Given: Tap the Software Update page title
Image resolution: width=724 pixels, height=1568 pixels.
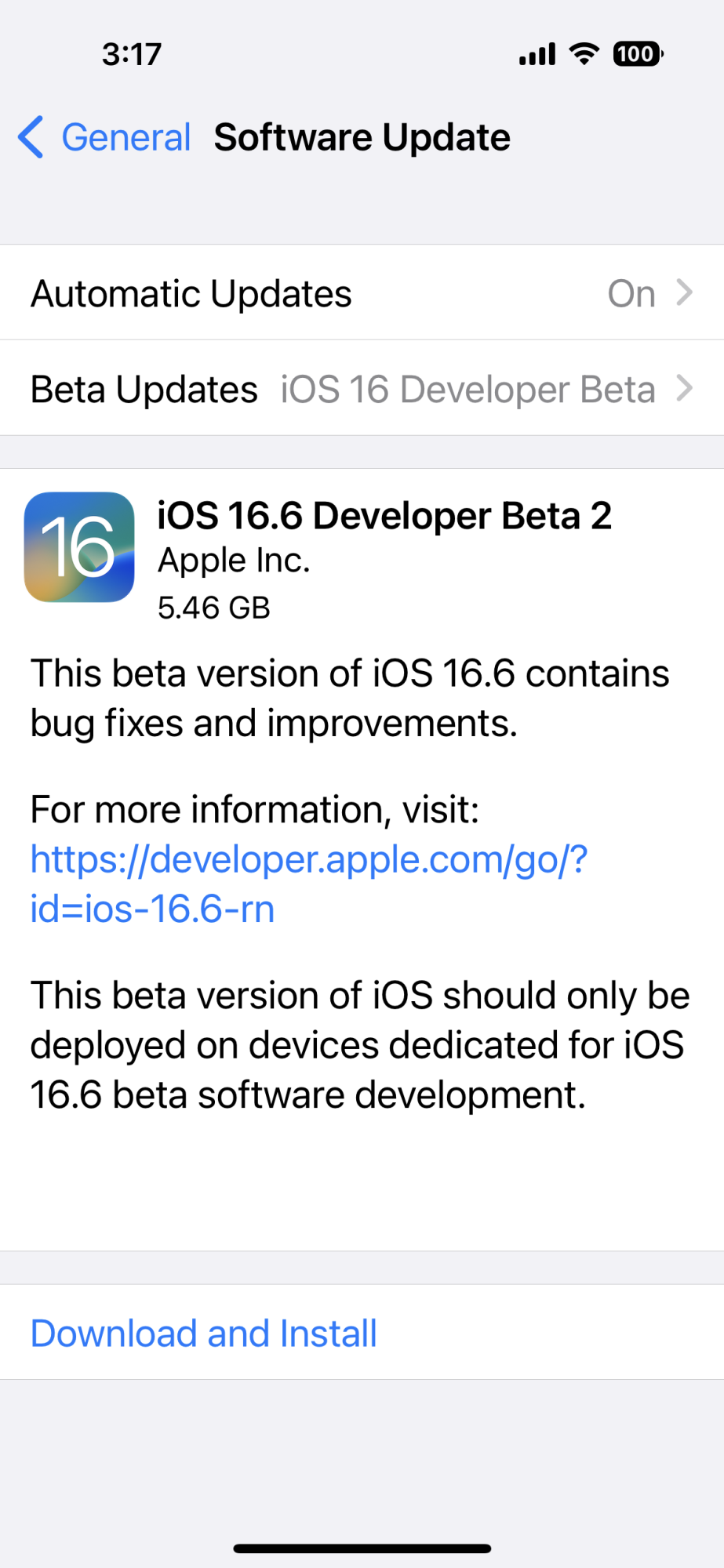Looking at the screenshot, I should [x=362, y=138].
